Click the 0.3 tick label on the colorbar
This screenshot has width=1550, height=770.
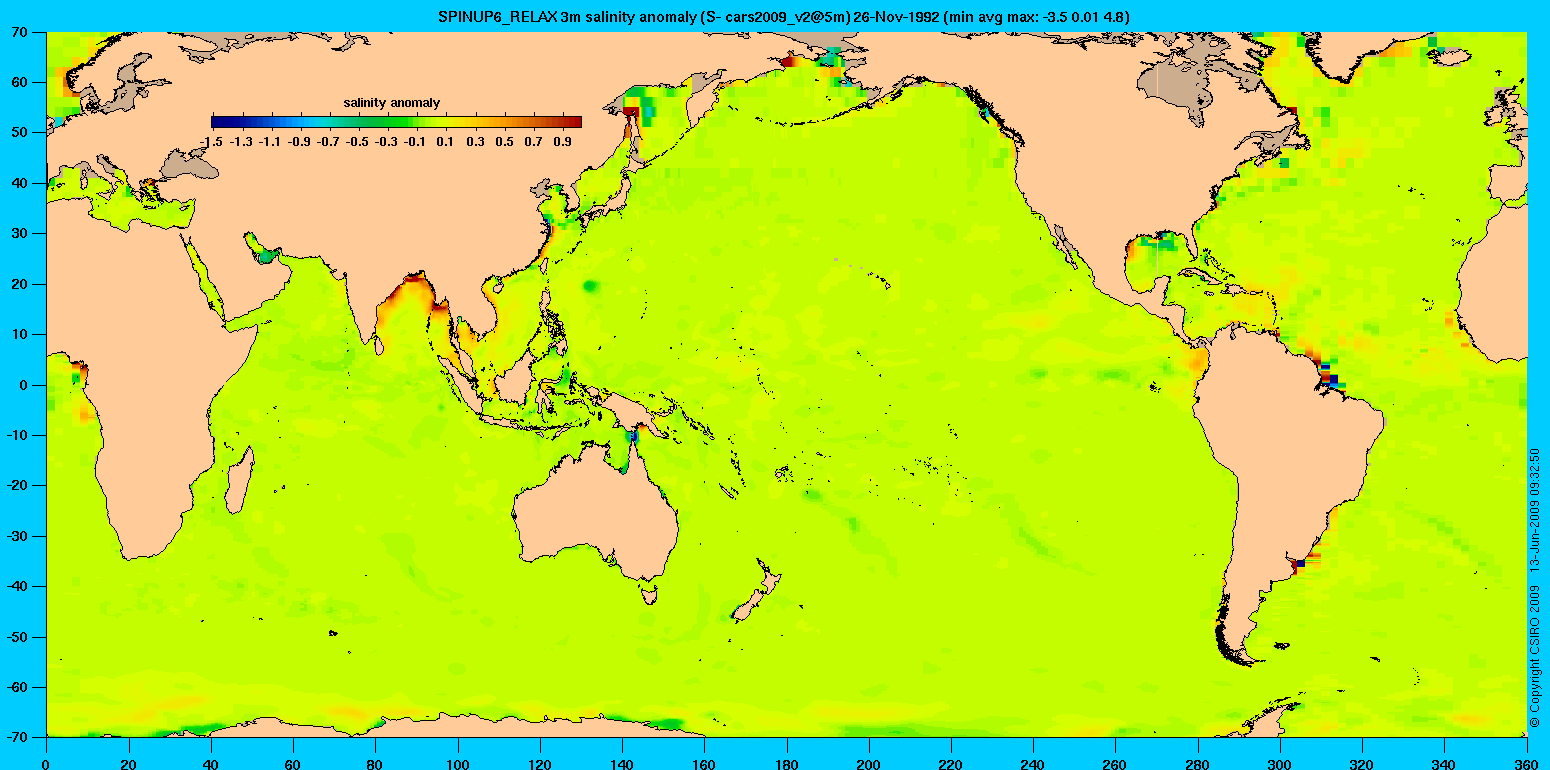click(x=475, y=143)
